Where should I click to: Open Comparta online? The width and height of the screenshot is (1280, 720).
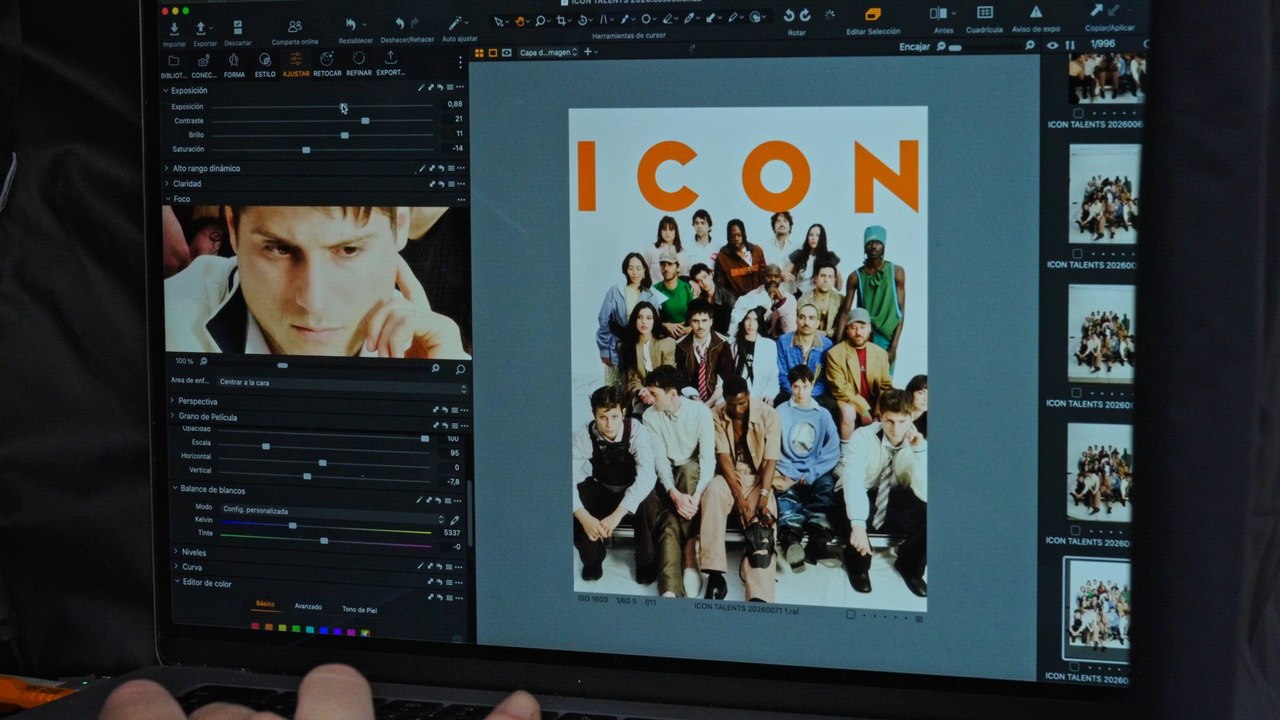coord(294,27)
